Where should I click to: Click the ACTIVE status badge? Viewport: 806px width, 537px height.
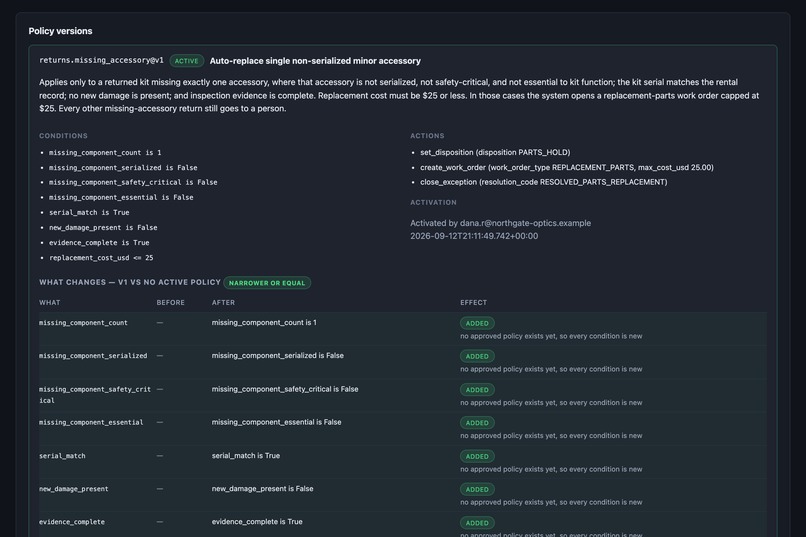187,61
